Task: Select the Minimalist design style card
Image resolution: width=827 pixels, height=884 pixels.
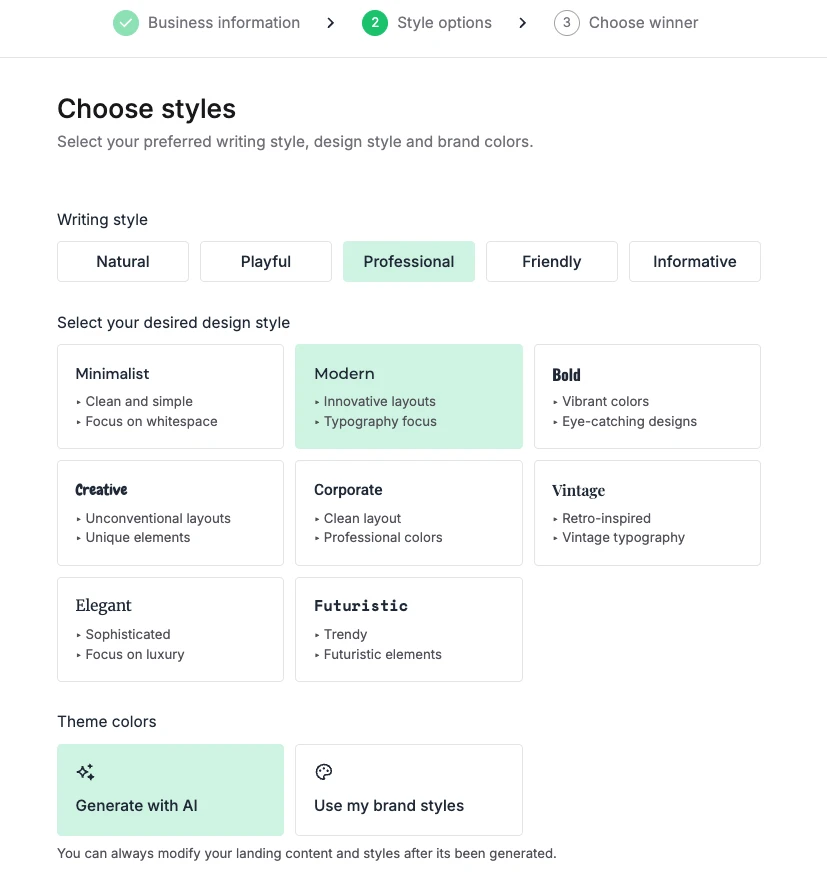Action: point(170,396)
